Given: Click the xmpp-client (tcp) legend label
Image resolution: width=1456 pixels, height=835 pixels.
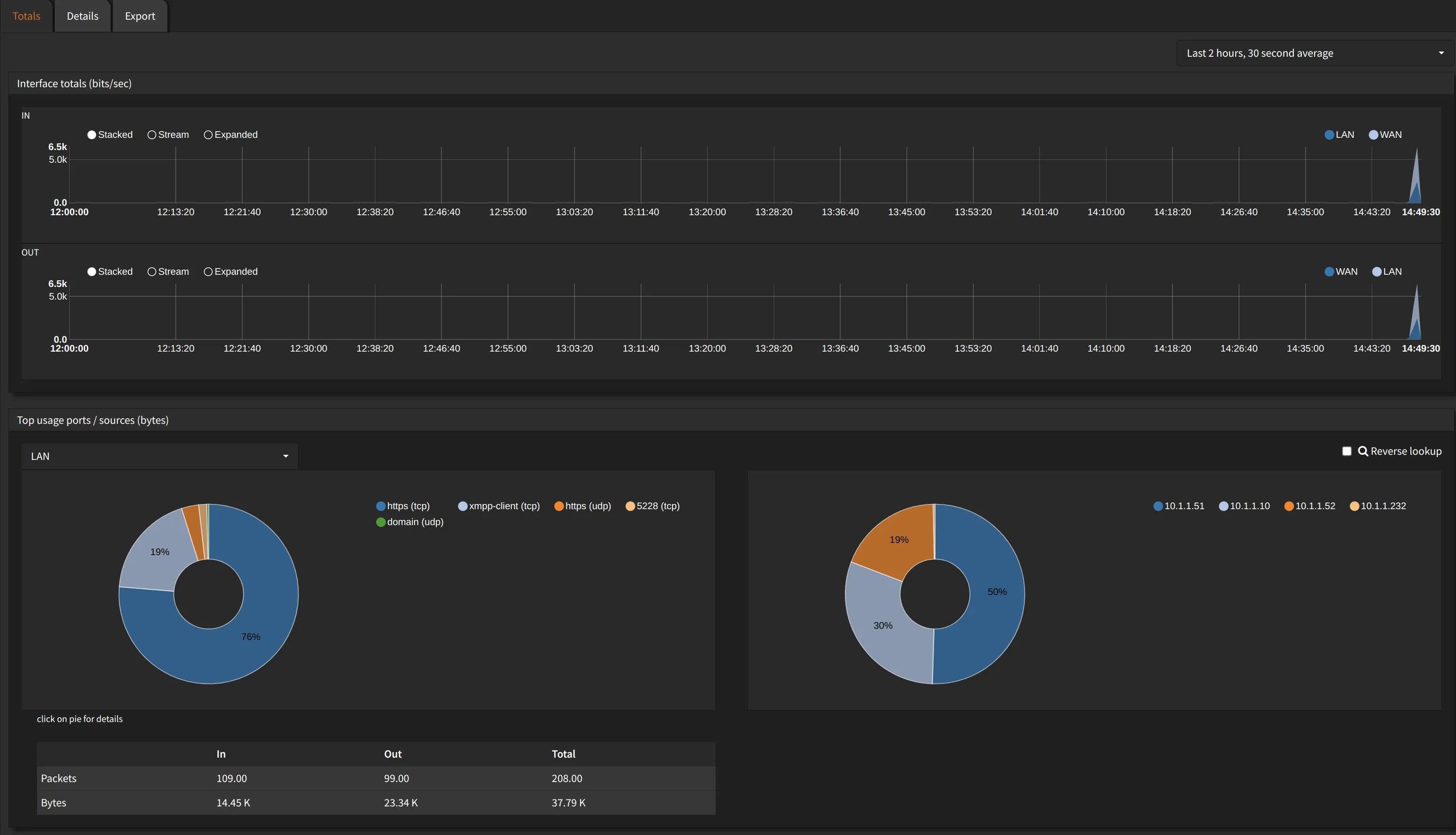Looking at the screenshot, I should pos(504,506).
